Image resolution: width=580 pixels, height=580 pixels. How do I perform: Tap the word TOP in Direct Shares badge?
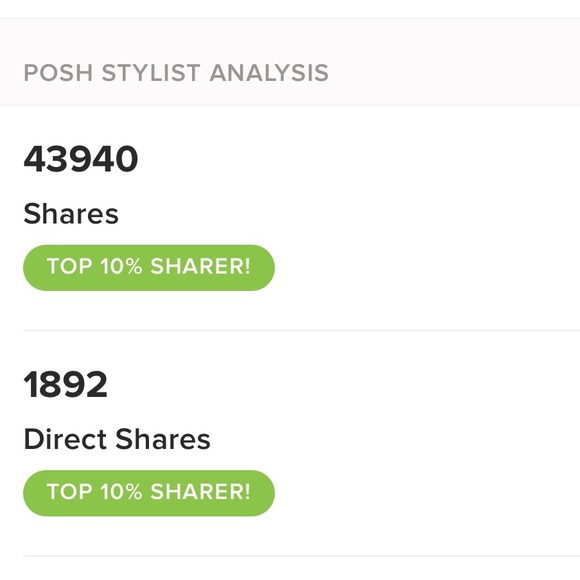[70, 491]
